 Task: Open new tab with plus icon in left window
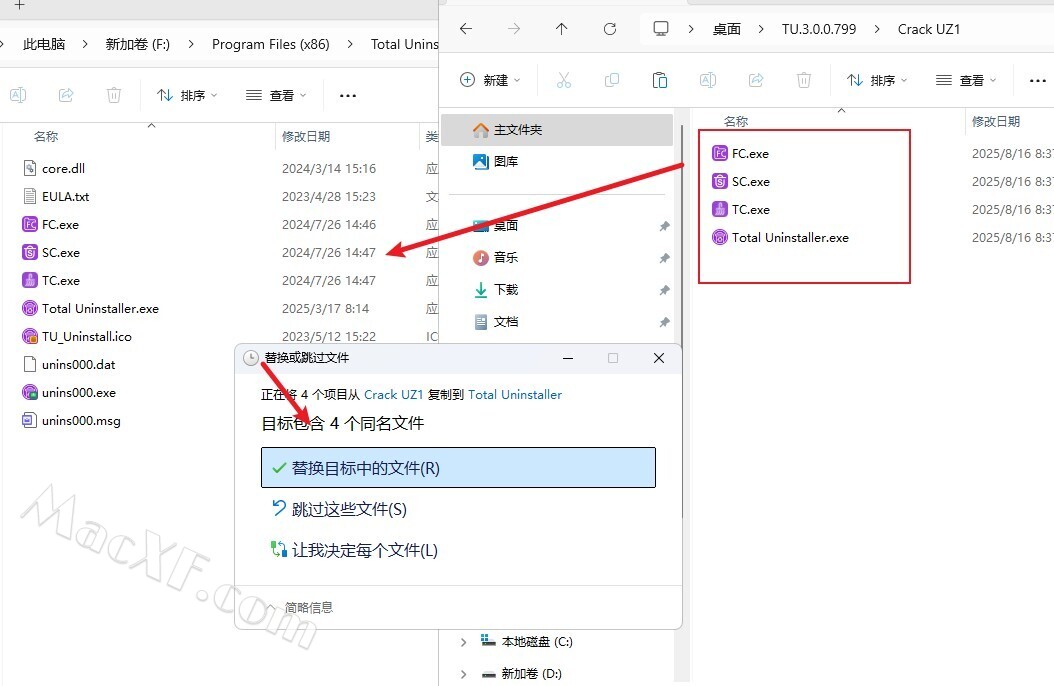click(19, 5)
